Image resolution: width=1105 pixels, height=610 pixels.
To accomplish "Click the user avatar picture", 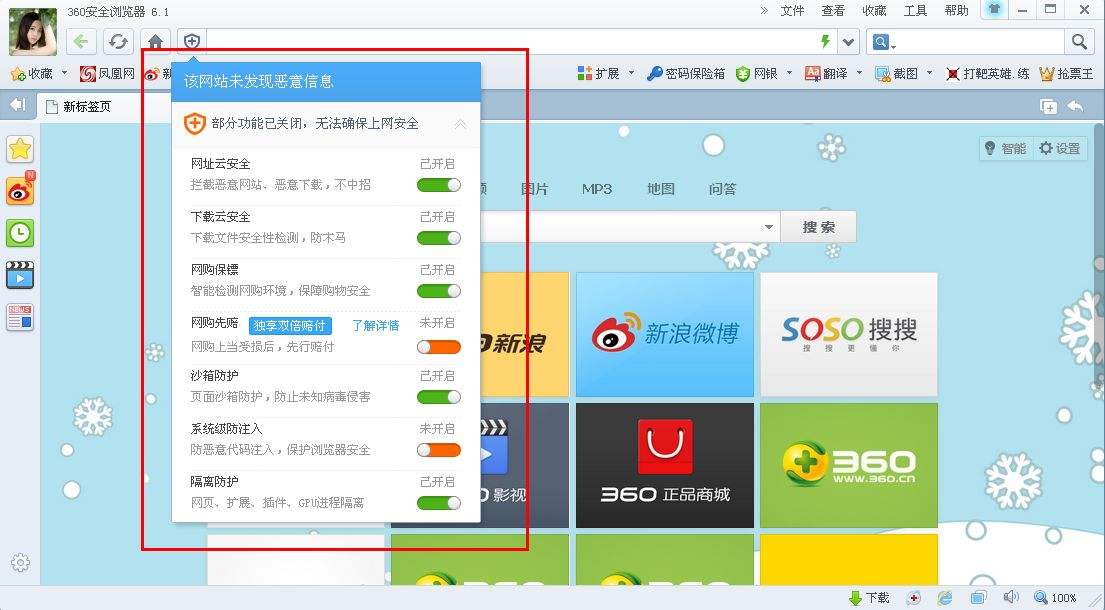I will click(33, 32).
